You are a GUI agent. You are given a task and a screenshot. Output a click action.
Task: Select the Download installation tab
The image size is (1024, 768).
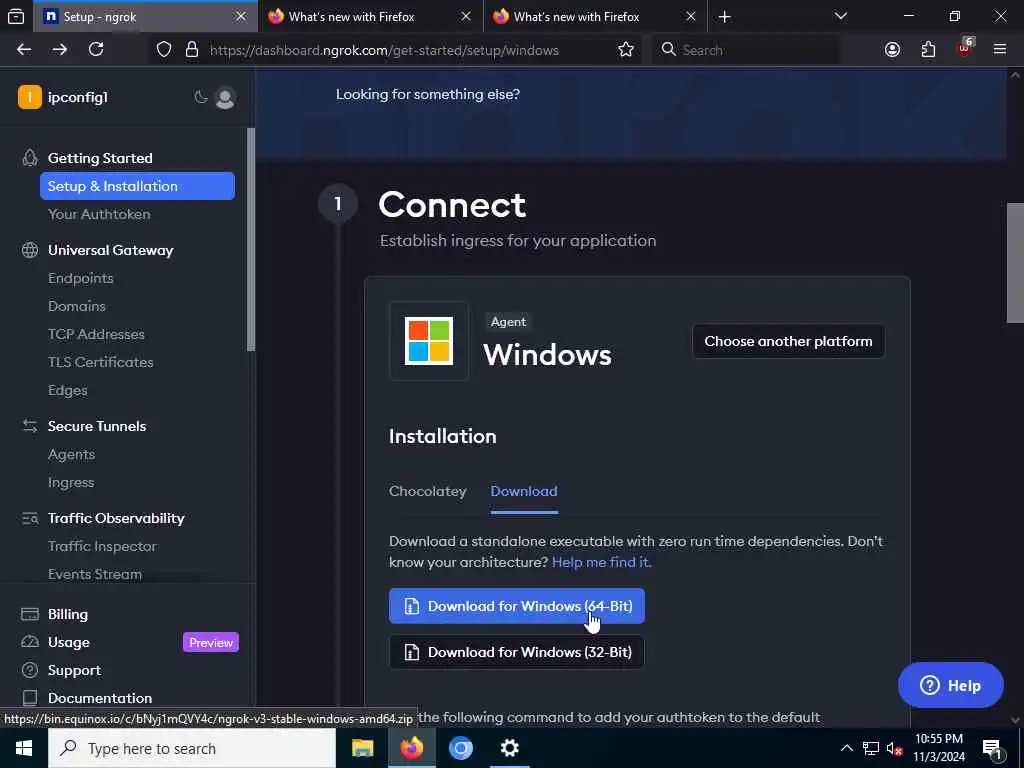524,491
